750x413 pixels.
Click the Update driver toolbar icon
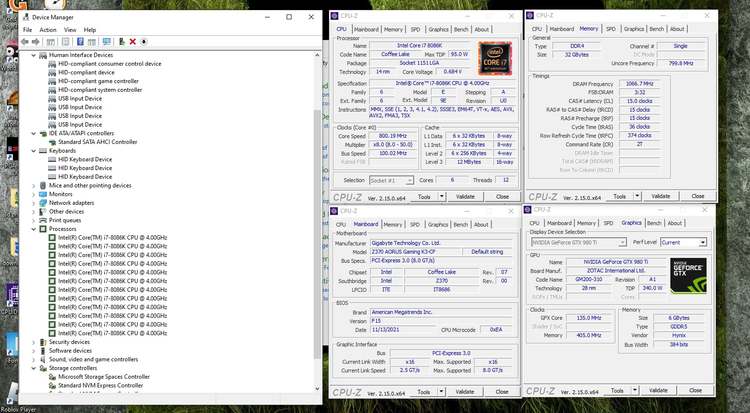click(121, 42)
